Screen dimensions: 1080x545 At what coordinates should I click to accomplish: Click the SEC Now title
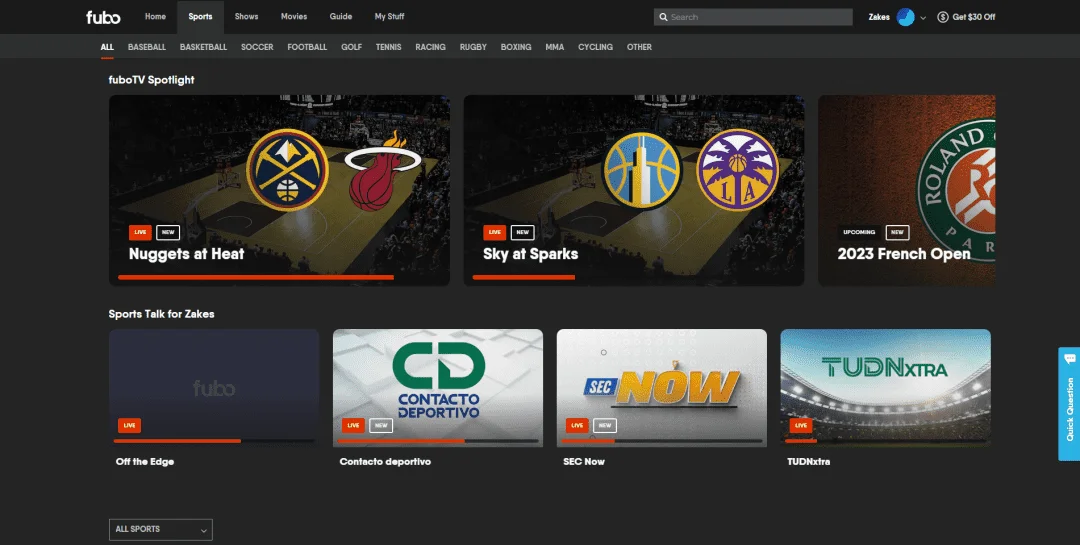584,462
